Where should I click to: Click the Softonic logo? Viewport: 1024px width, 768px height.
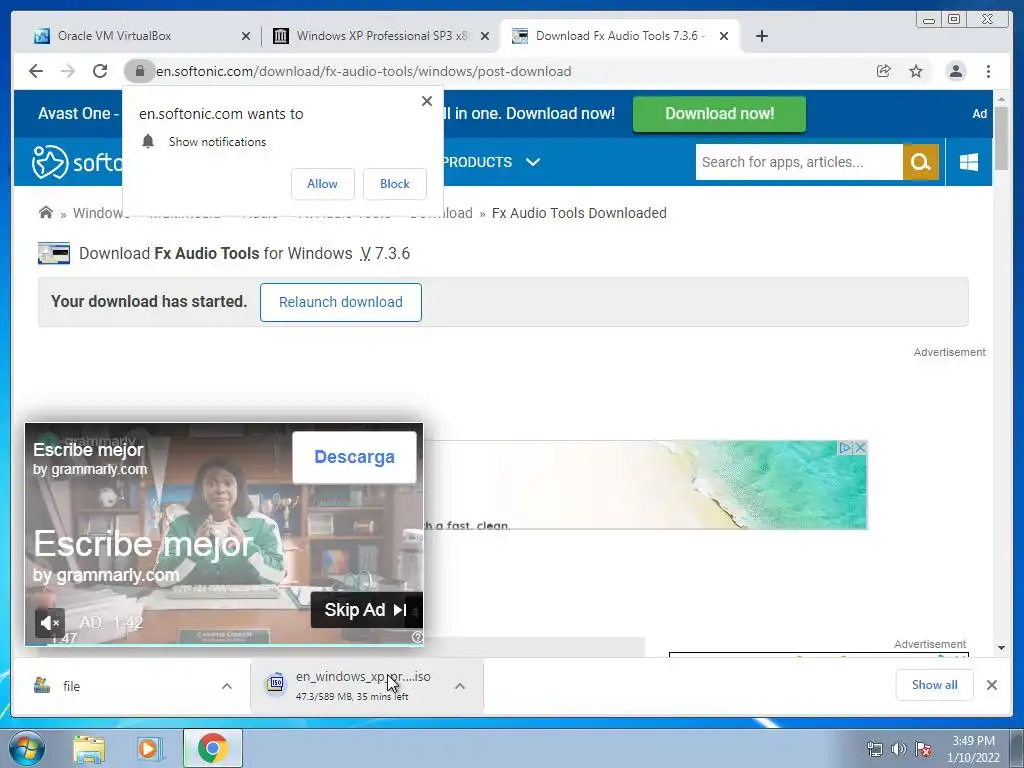[x=77, y=161]
